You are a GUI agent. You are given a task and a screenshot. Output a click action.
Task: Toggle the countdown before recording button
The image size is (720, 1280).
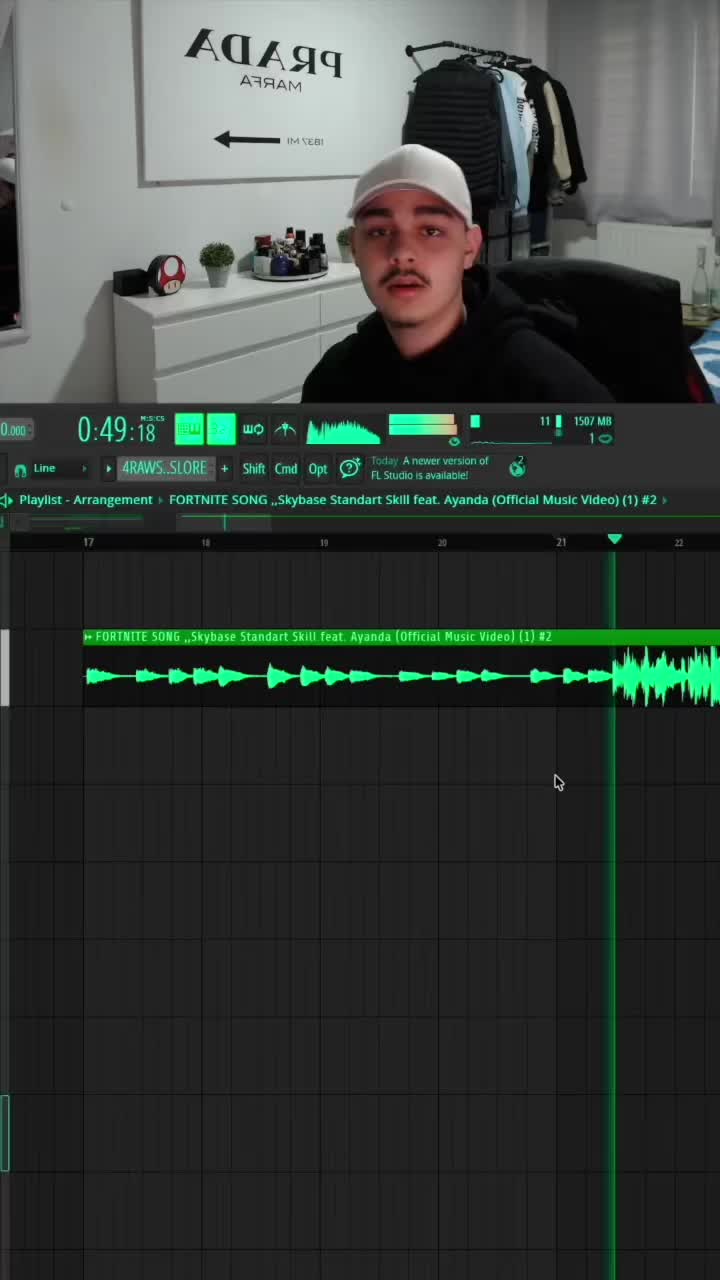click(221, 429)
